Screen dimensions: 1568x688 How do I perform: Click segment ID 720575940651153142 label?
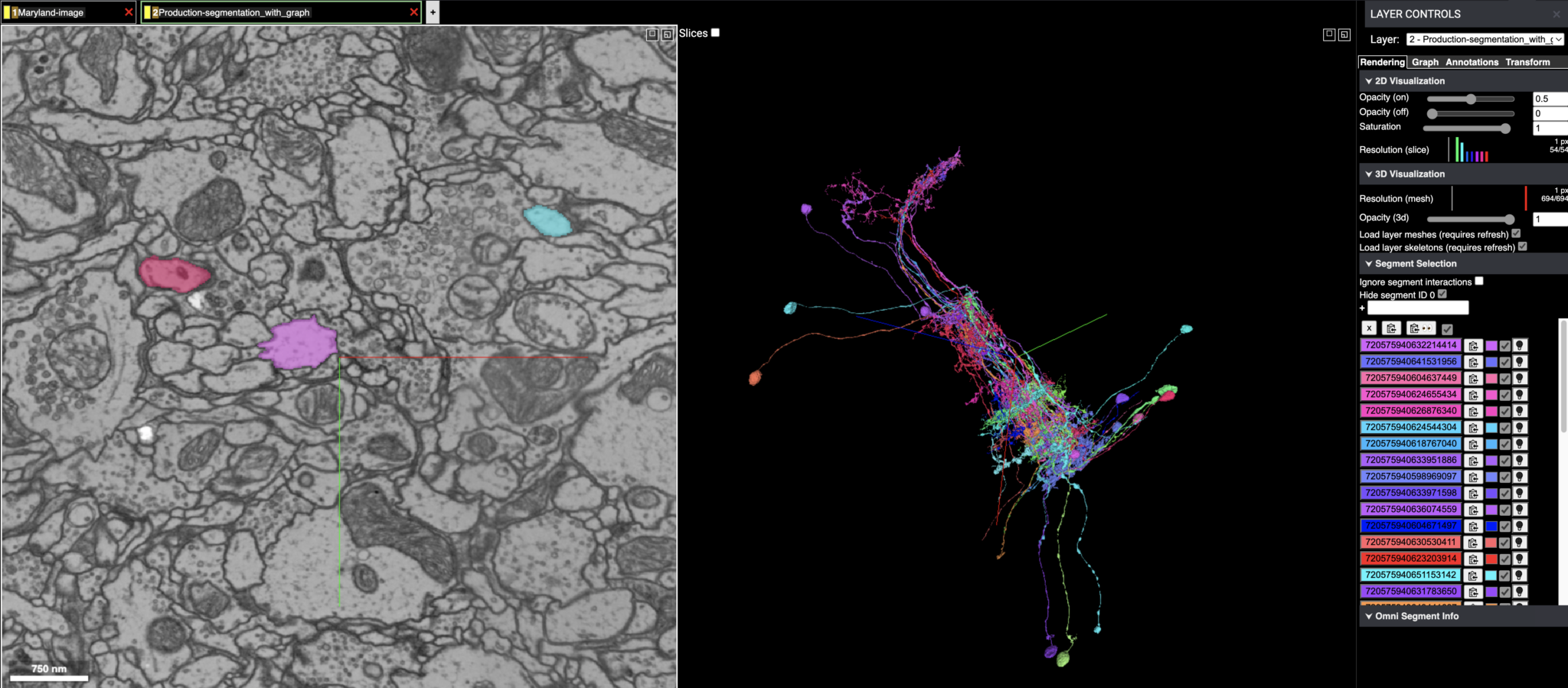(1410, 575)
